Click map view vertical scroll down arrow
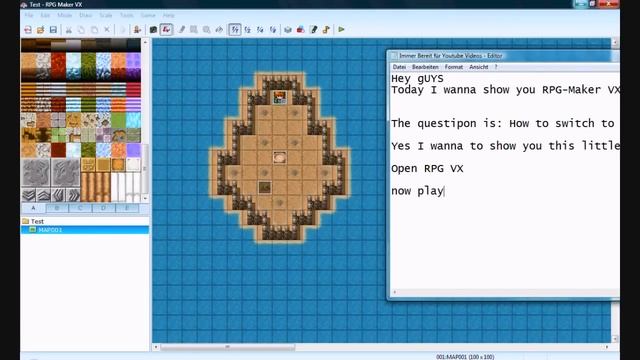This screenshot has height=360, width=640. [615, 339]
